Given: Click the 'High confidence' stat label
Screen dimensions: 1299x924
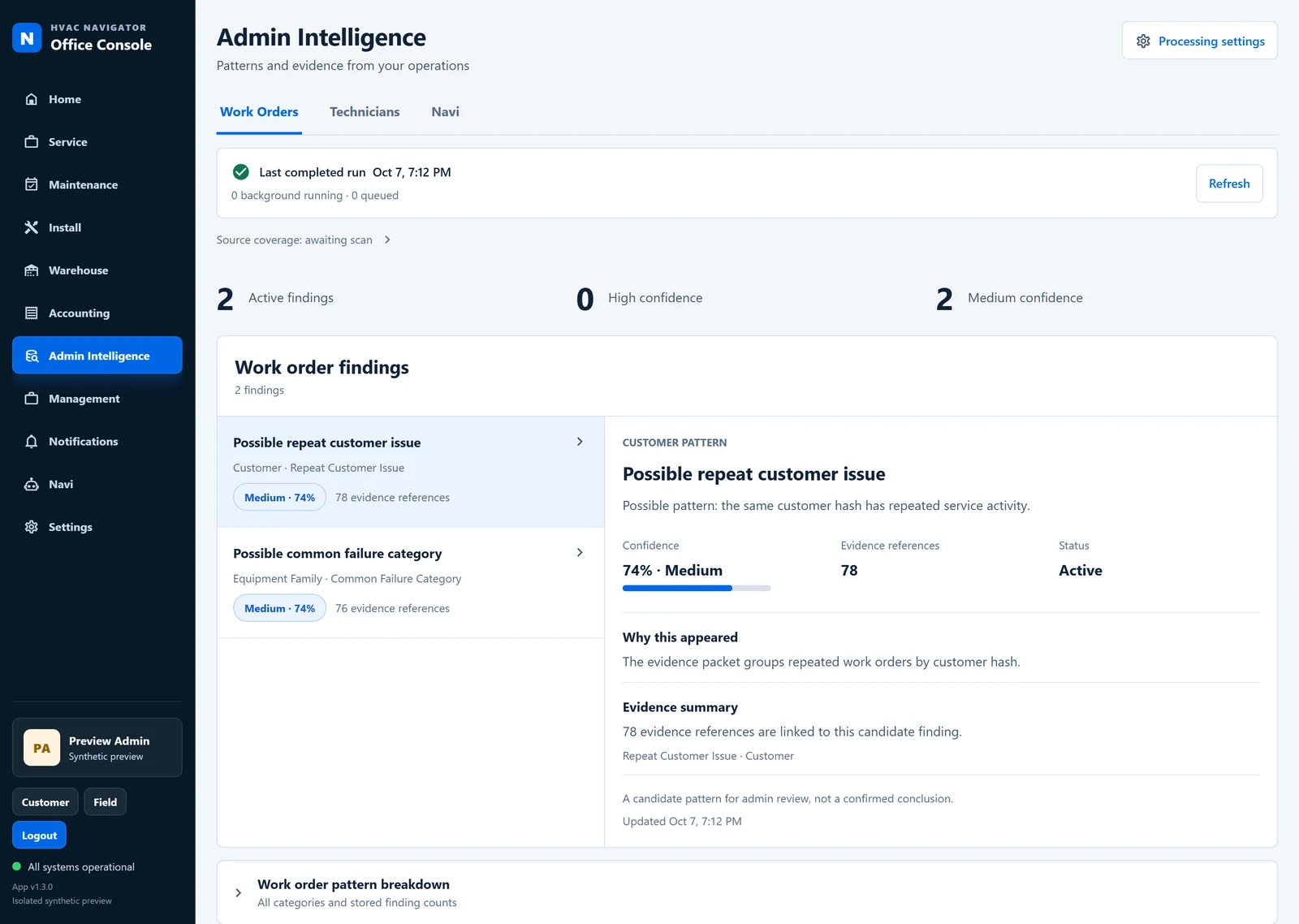Looking at the screenshot, I should [655, 298].
